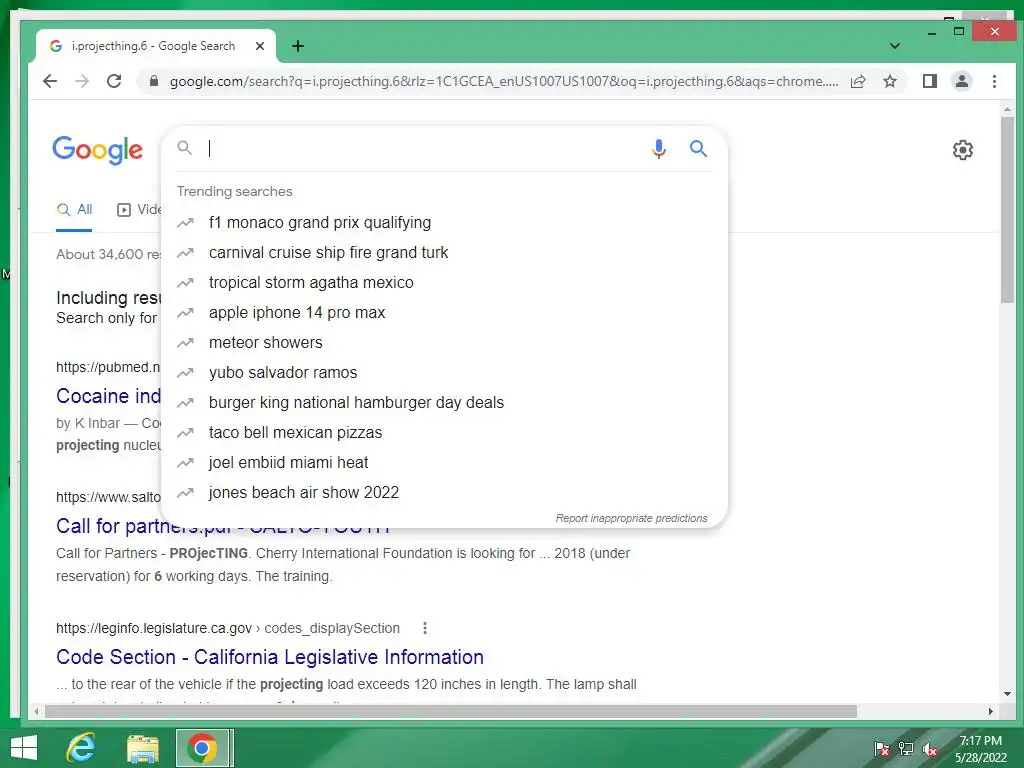The width and height of the screenshot is (1024, 768).
Task: Open Google quick settings gear
Action: 963,150
